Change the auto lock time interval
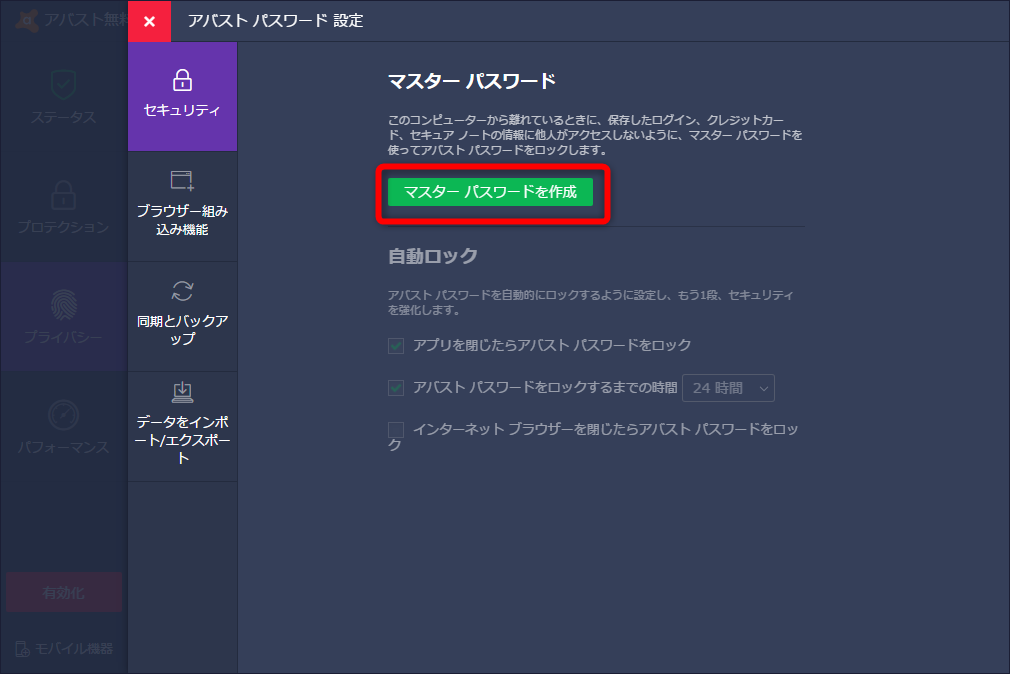Viewport: 1010px width, 674px height. point(728,387)
